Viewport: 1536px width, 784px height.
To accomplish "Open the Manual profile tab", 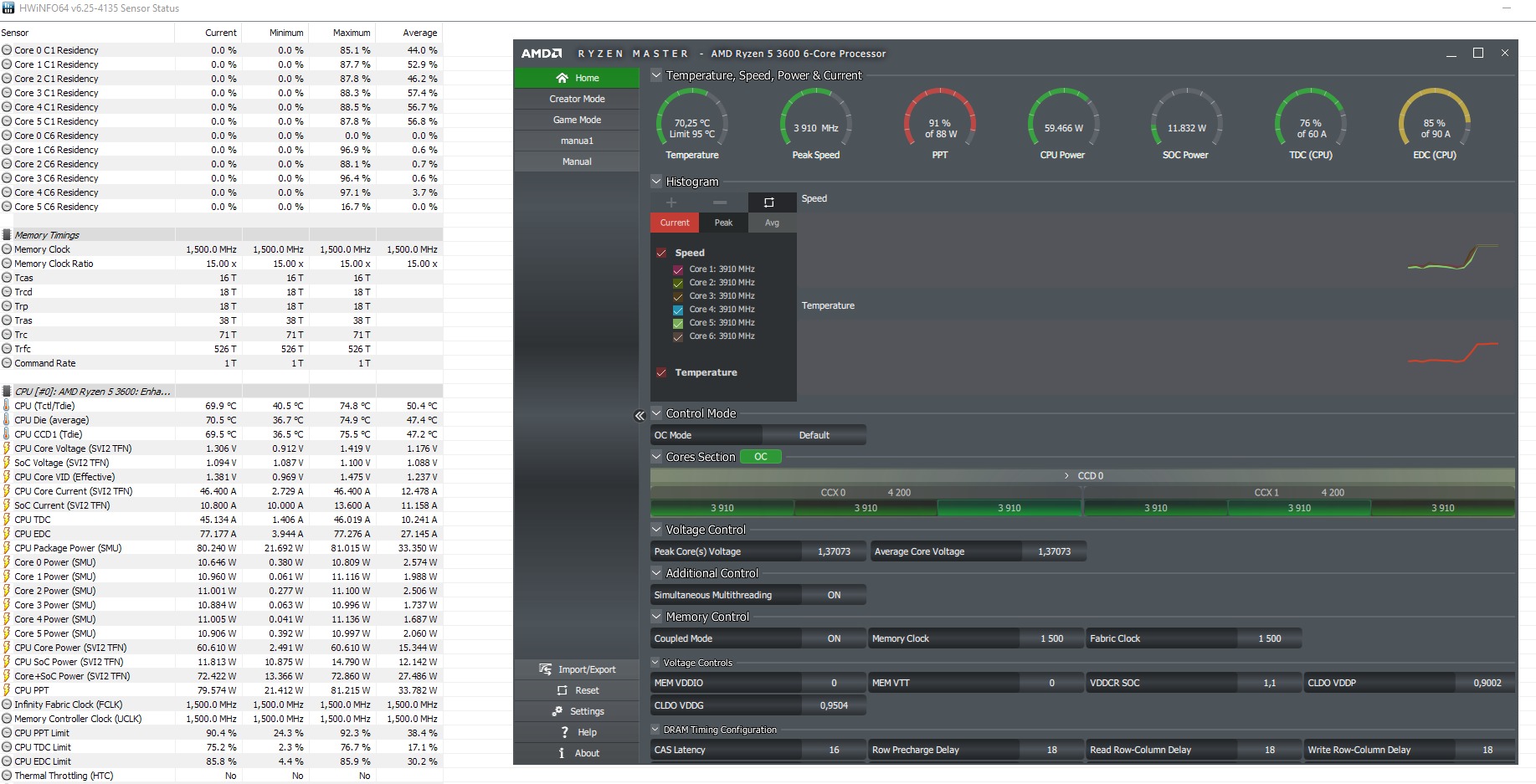I will point(577,161).
